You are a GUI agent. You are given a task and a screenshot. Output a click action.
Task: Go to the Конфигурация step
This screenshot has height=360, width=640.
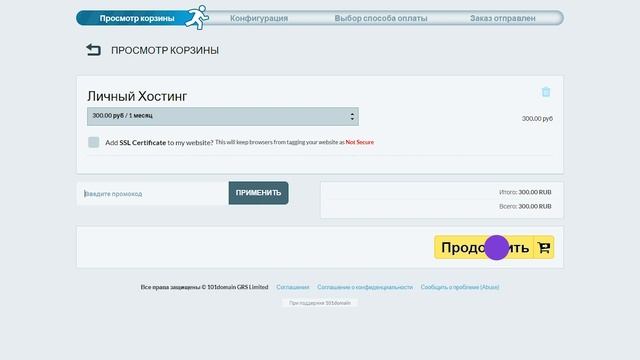click(259, 18)
